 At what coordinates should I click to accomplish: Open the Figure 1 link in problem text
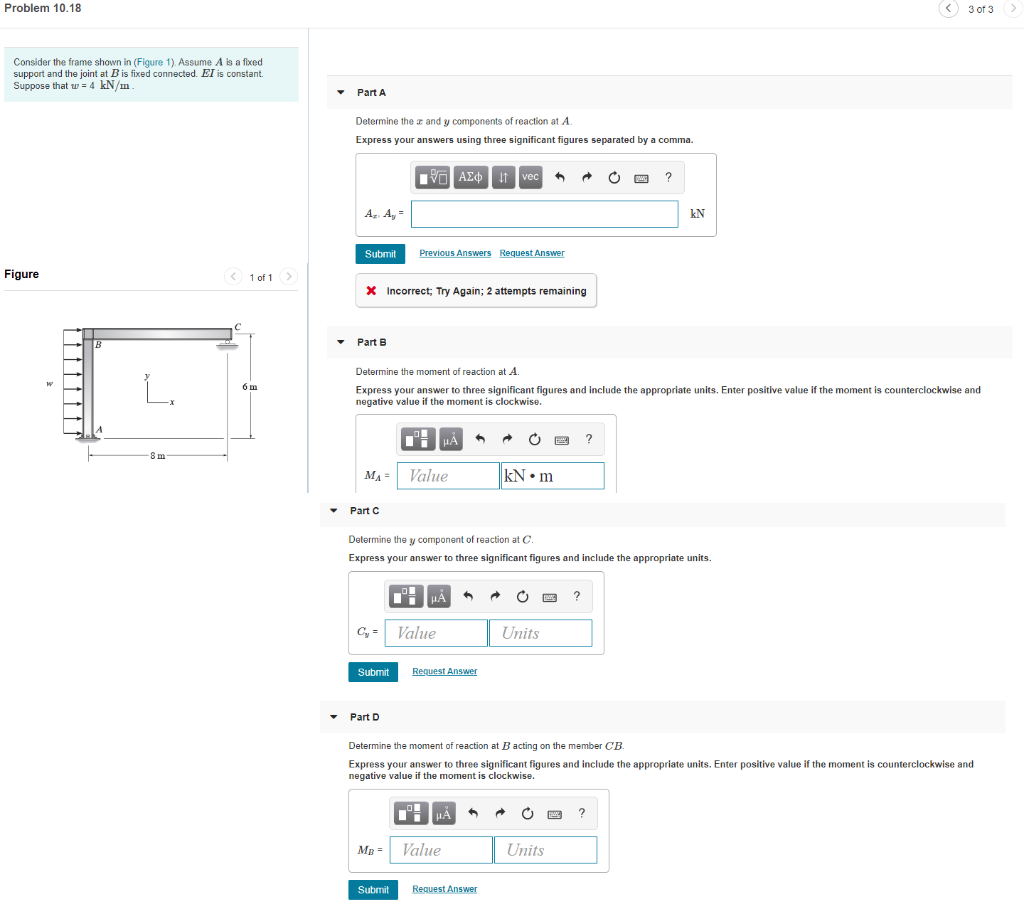coord(155,62)
